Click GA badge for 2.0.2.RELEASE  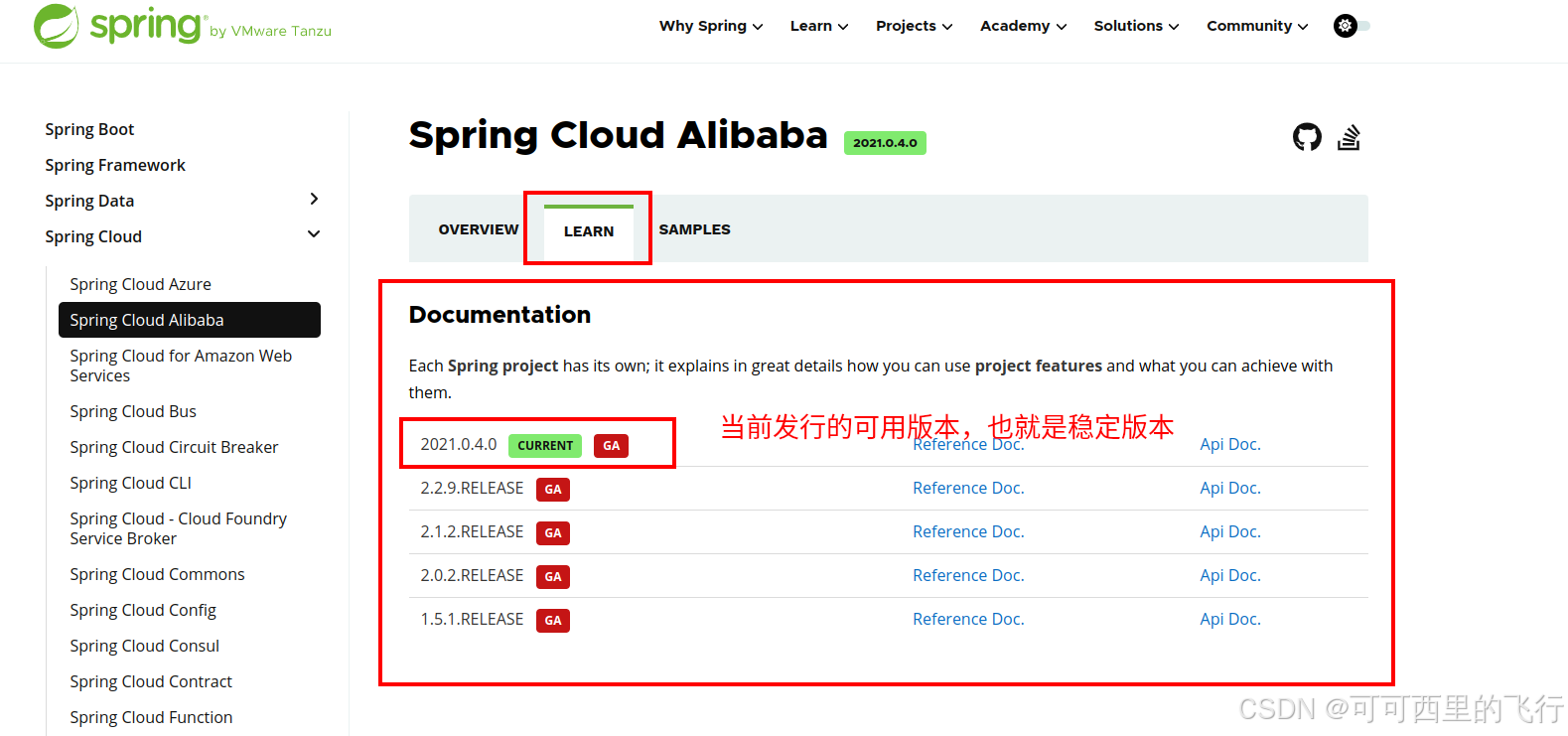point(553,577)
